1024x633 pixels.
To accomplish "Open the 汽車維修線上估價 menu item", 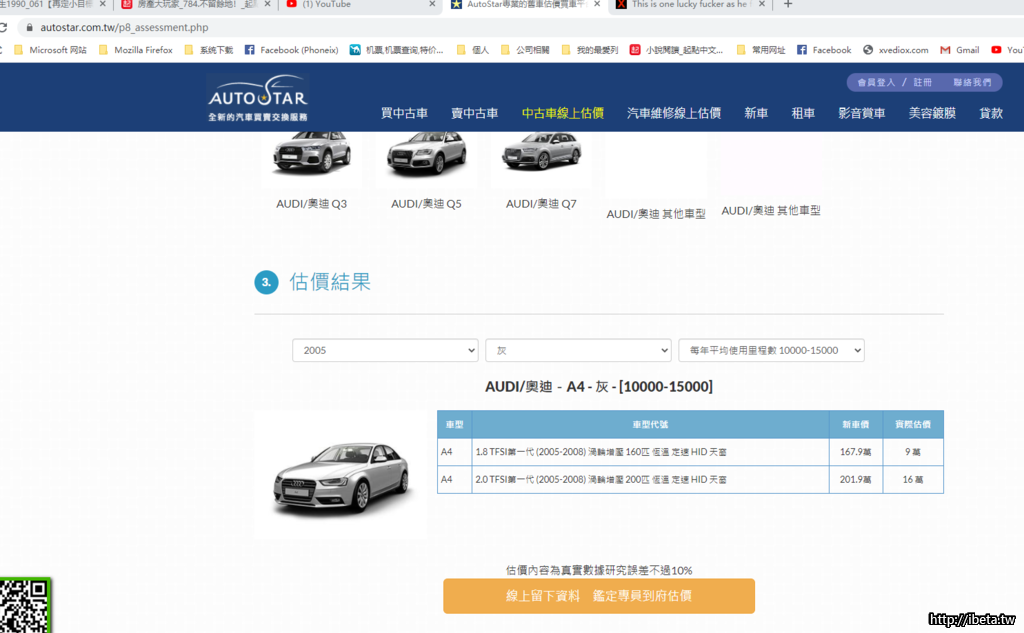I will (x=673, y=113).
